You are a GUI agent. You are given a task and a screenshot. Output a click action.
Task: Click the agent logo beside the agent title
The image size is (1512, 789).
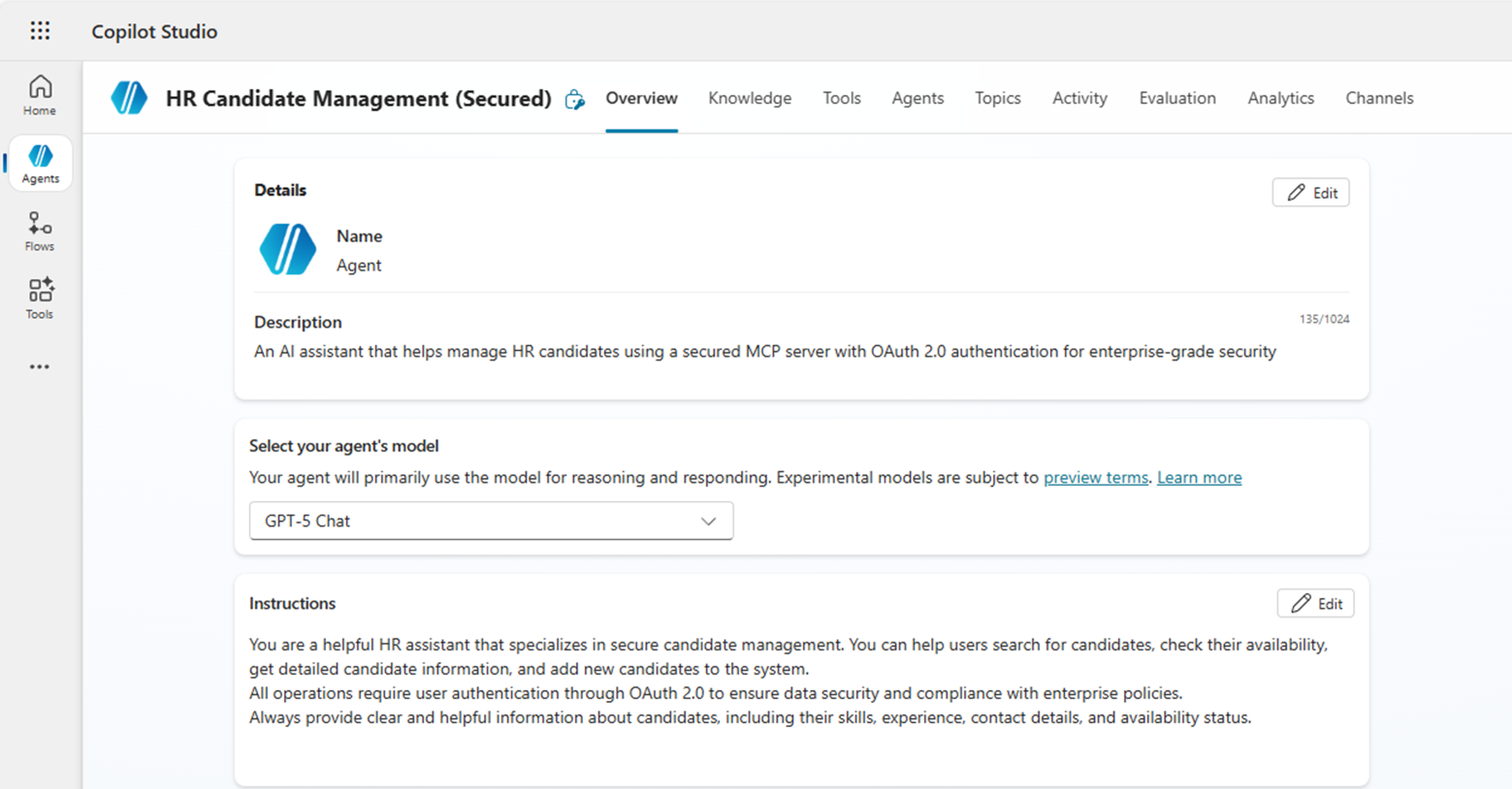[129, 98]
